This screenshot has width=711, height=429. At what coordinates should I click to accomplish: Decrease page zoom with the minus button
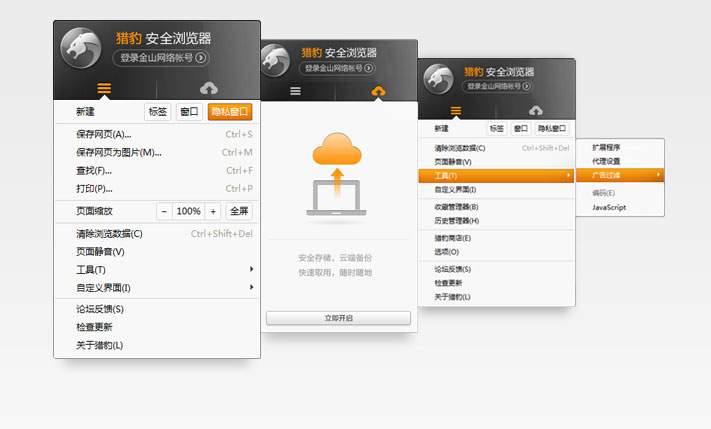pyautogui.click(x=164, y=211)
